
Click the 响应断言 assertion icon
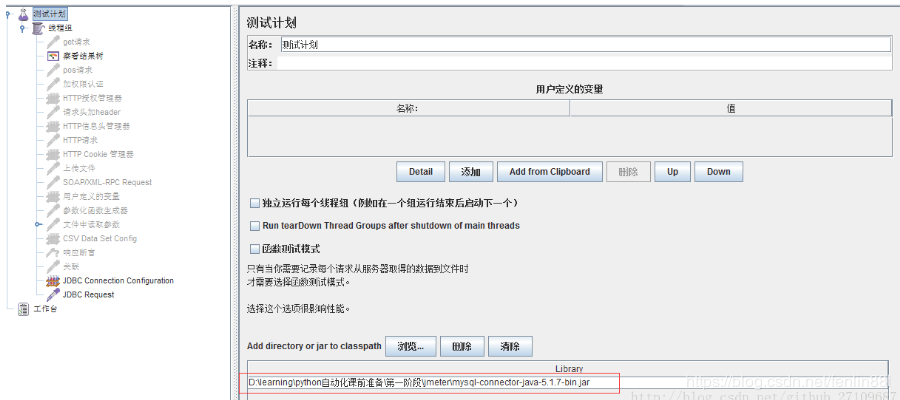point(53,253)
